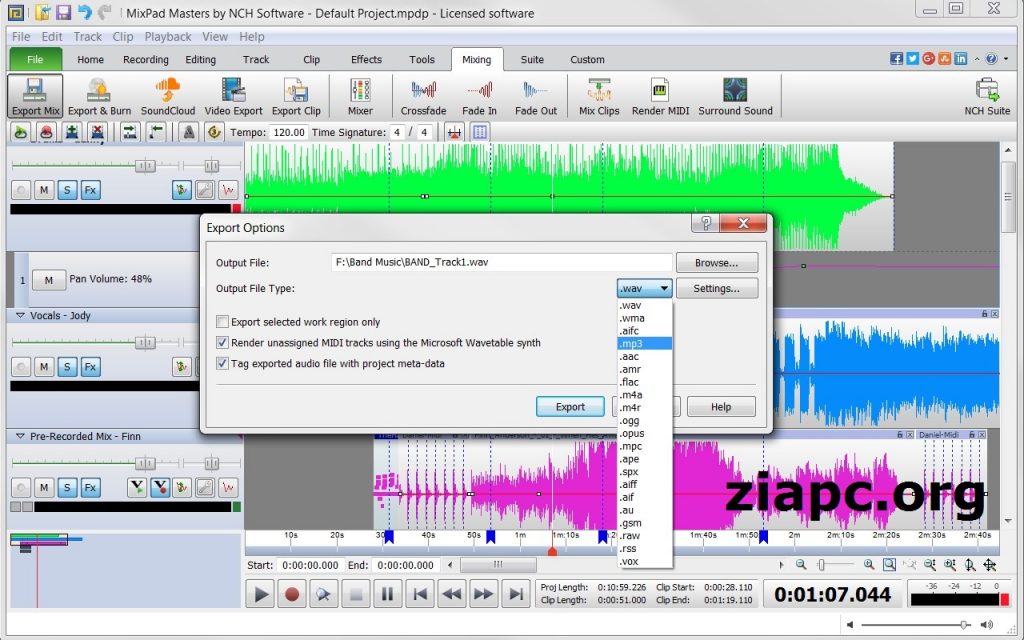
Task: Select .mp3 from the file type list
Action: [x=645, y=344]
